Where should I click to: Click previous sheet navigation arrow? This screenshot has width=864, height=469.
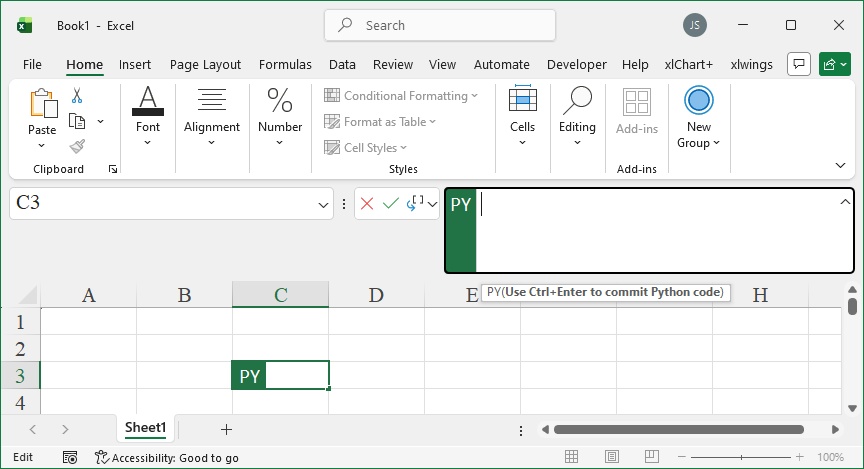coord(33,429)
